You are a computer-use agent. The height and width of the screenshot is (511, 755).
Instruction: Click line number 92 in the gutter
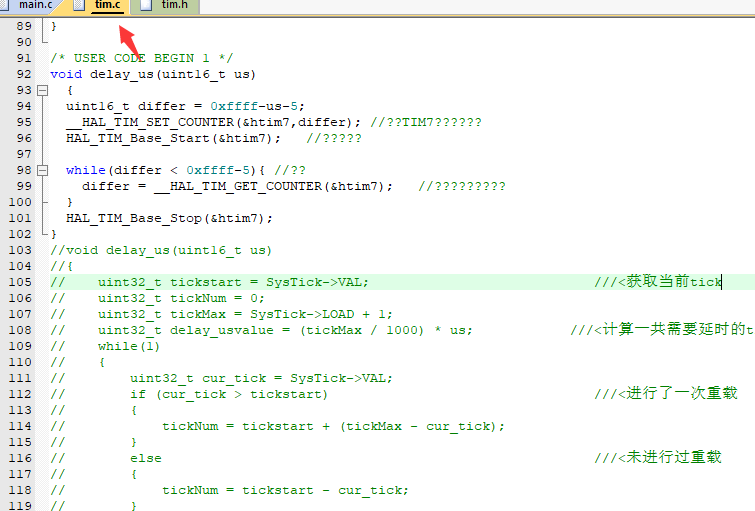(x=24, y=74)
